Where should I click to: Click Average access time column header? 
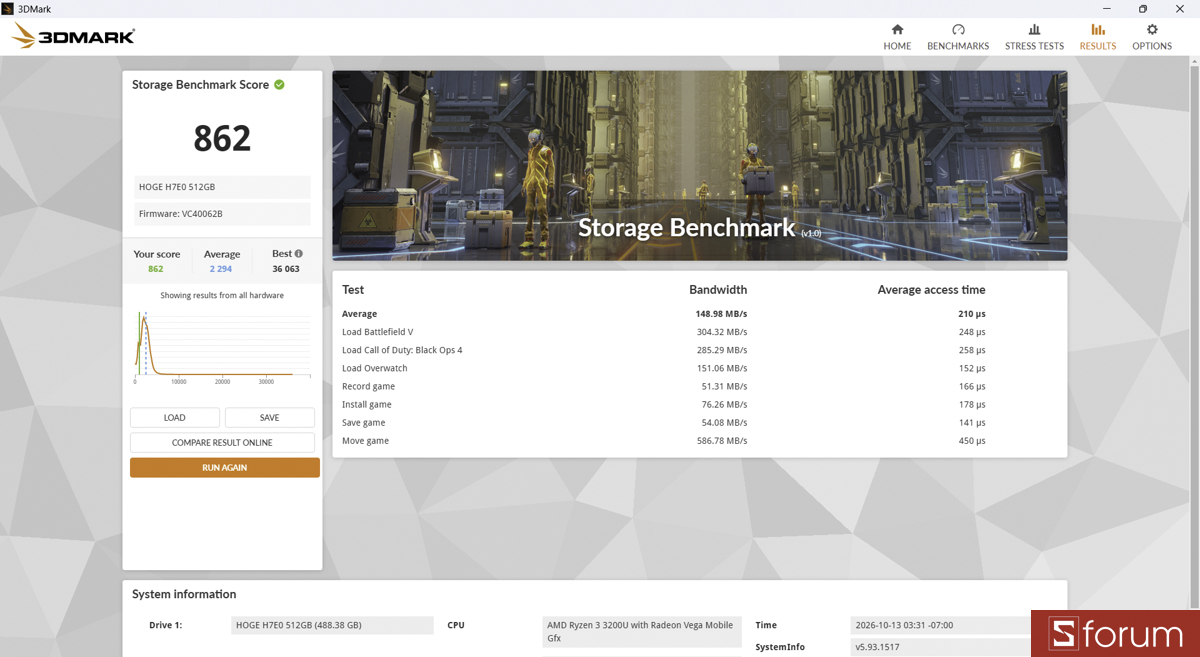click(931, 290)
